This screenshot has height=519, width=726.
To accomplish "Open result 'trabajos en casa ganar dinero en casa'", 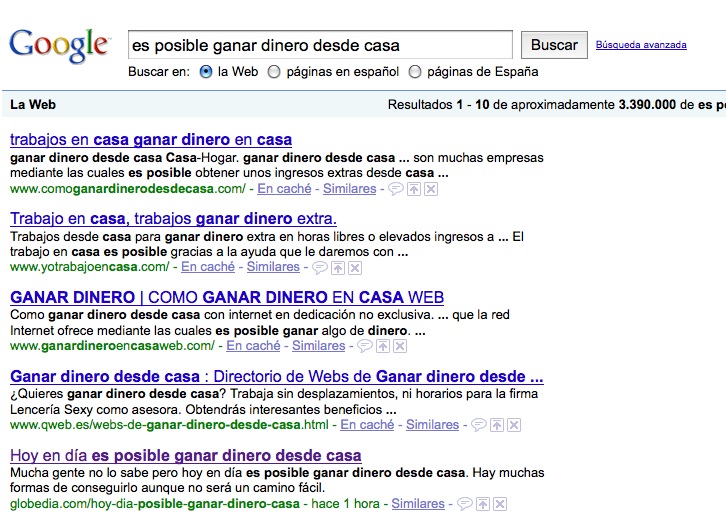I will 151,139.
